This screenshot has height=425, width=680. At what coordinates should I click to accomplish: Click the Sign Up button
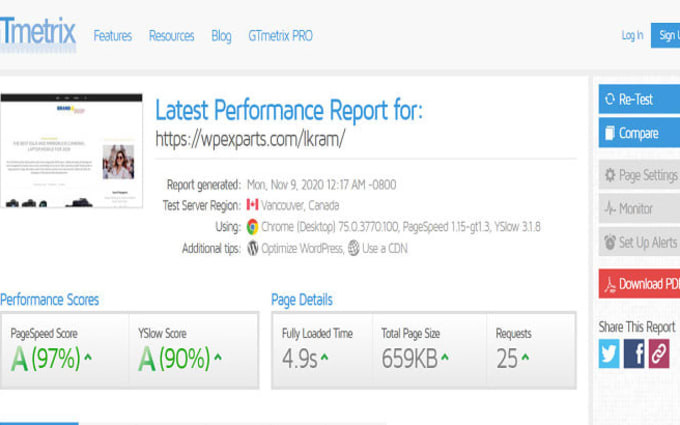click(x=665, y=35)
